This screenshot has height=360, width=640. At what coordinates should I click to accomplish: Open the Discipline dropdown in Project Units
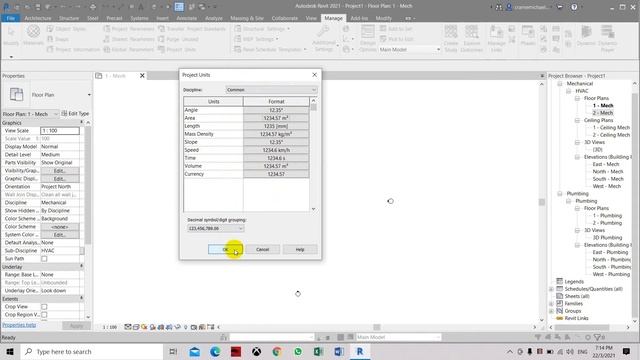[271, 90]
